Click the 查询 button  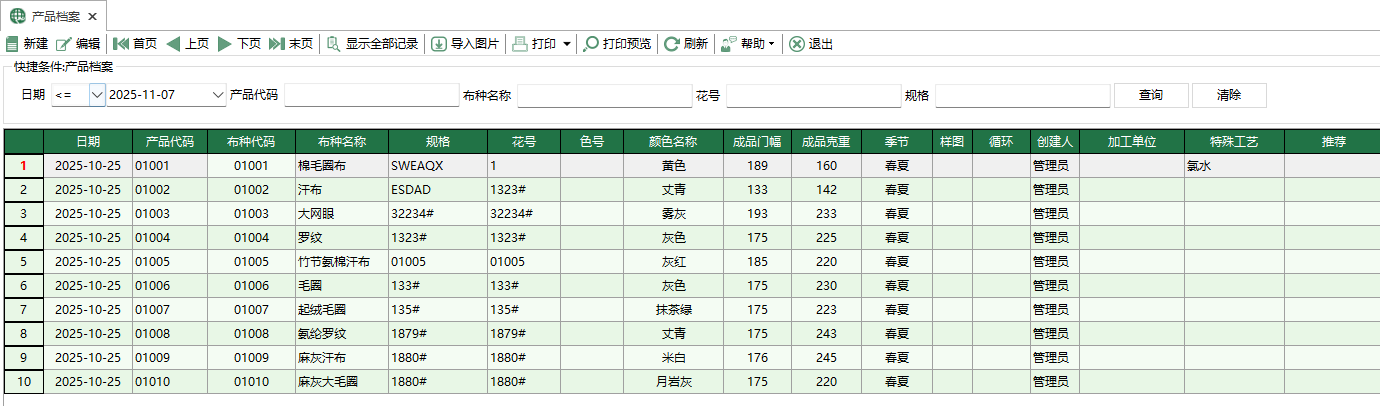click(1151, 95)
